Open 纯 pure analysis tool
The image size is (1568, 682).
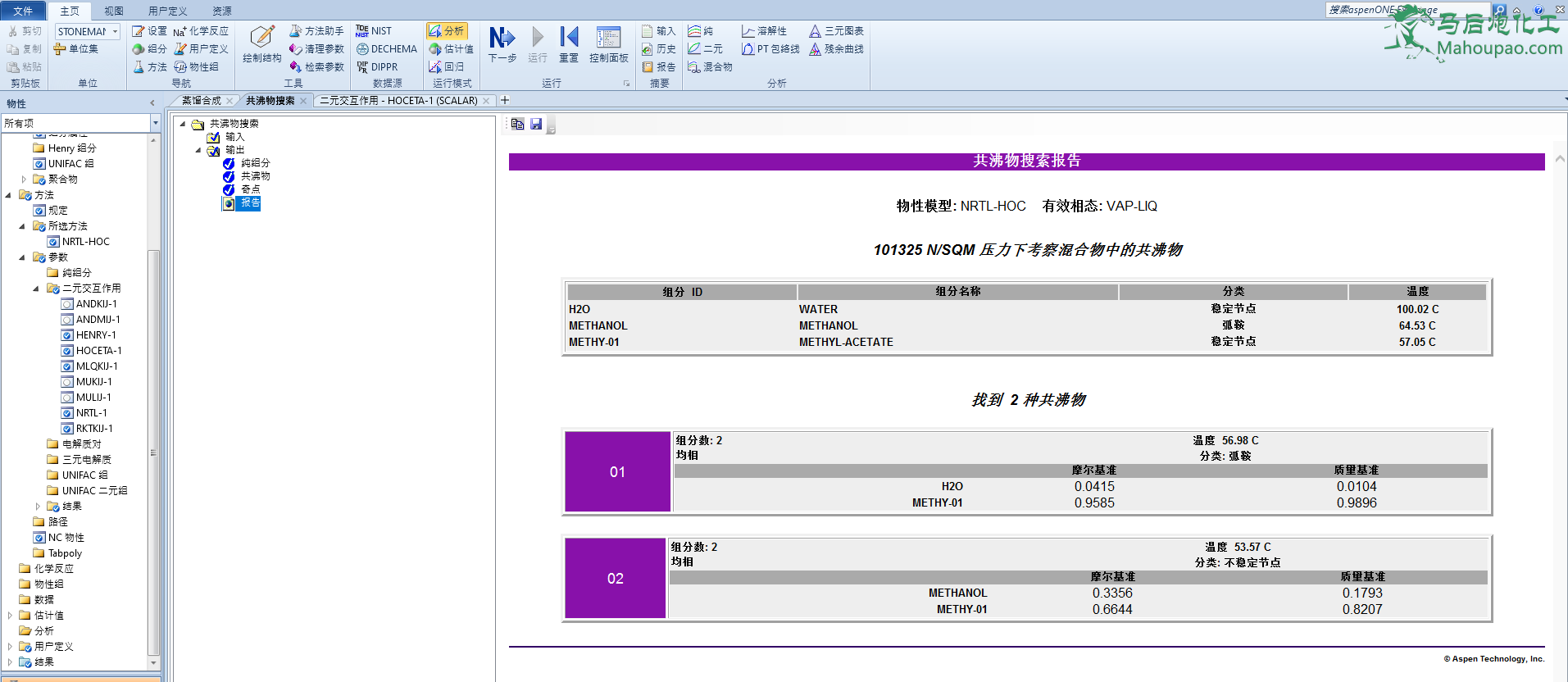pos(701,31)
